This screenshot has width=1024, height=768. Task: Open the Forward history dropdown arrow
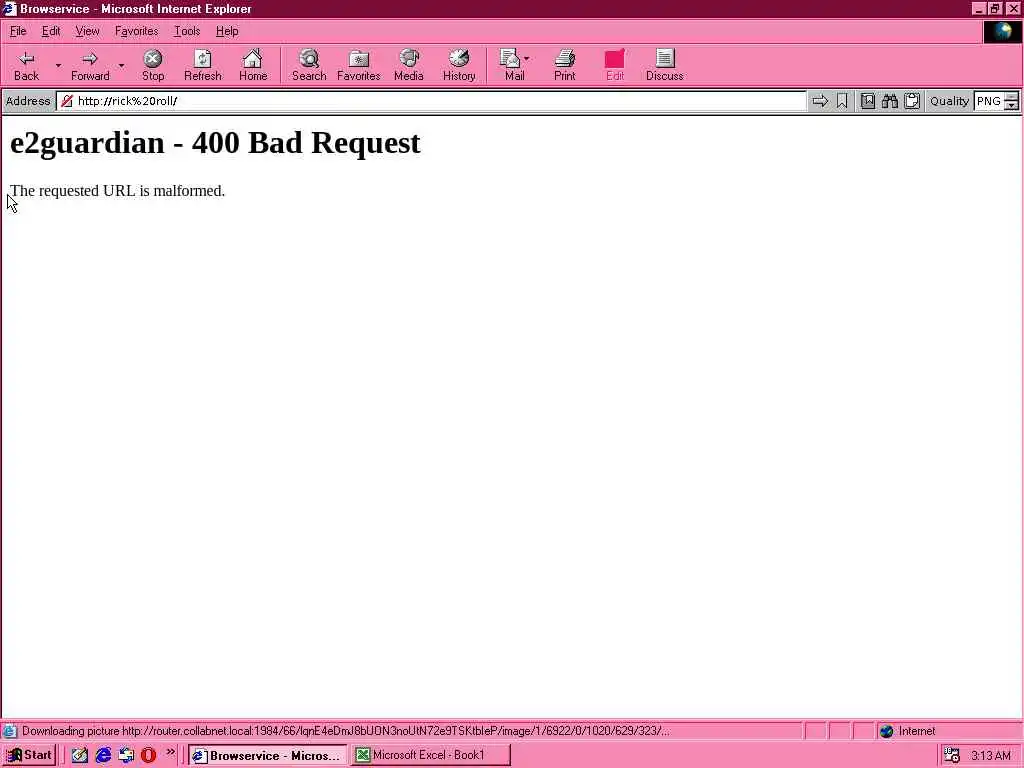pyautogui.click(x=121, y=66)
